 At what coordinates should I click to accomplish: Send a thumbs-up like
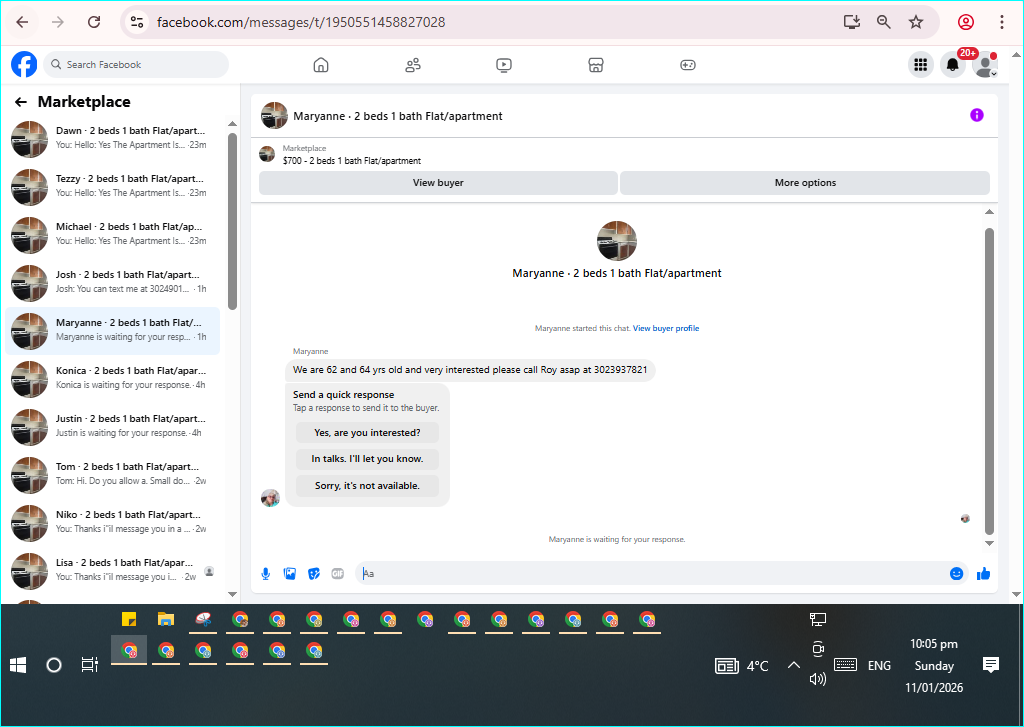[984, 574]
